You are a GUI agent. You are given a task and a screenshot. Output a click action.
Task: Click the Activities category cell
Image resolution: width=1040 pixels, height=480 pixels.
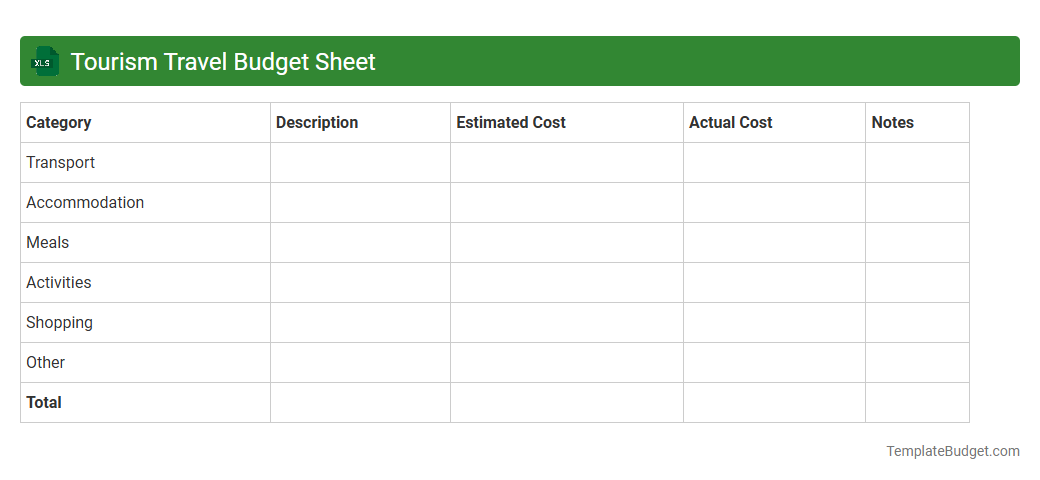pos(145,282)
